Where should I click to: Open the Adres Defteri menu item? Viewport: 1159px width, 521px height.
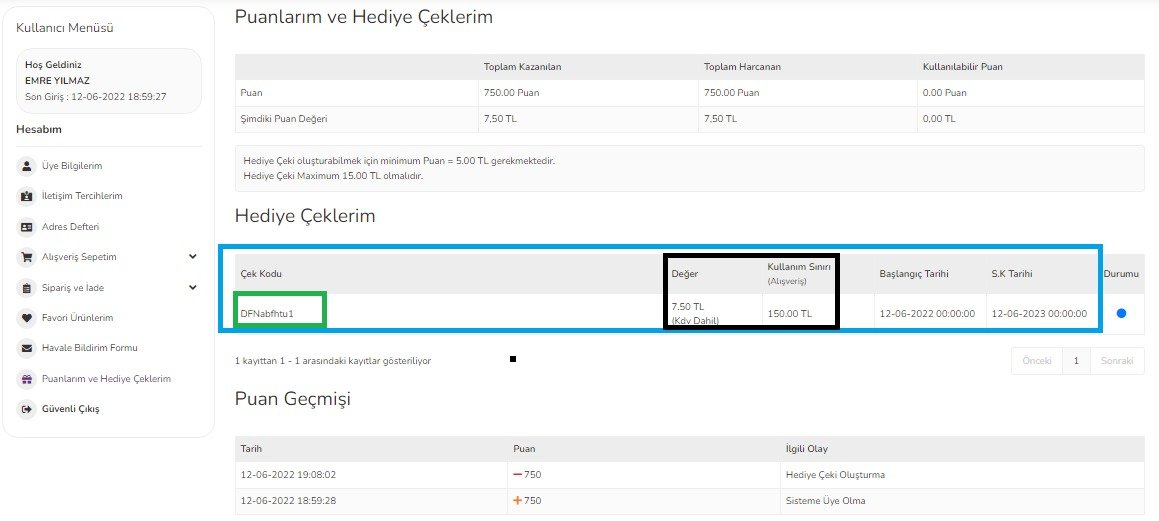tap(70, 227)
